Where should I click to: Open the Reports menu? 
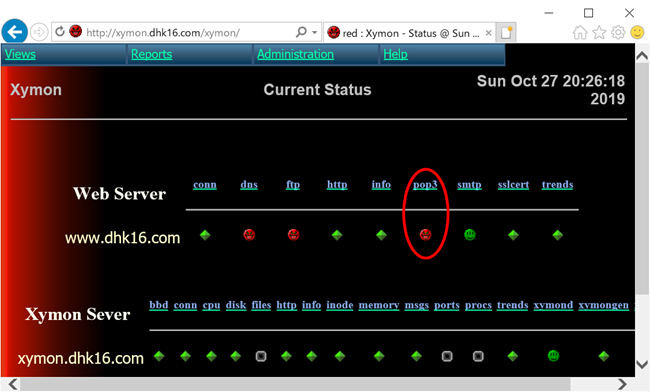coord(152,54)
